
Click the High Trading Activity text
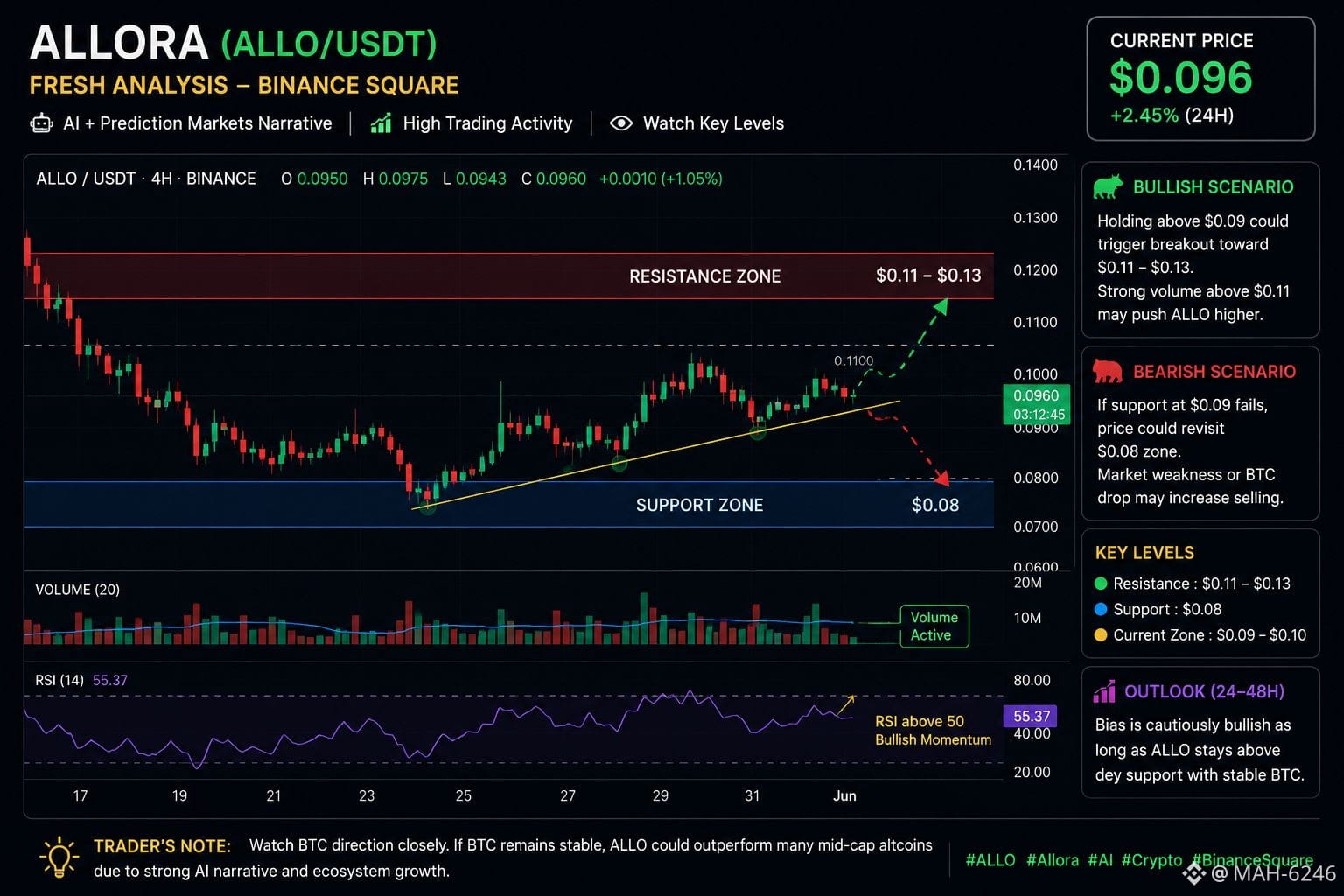tap(487, 123)
